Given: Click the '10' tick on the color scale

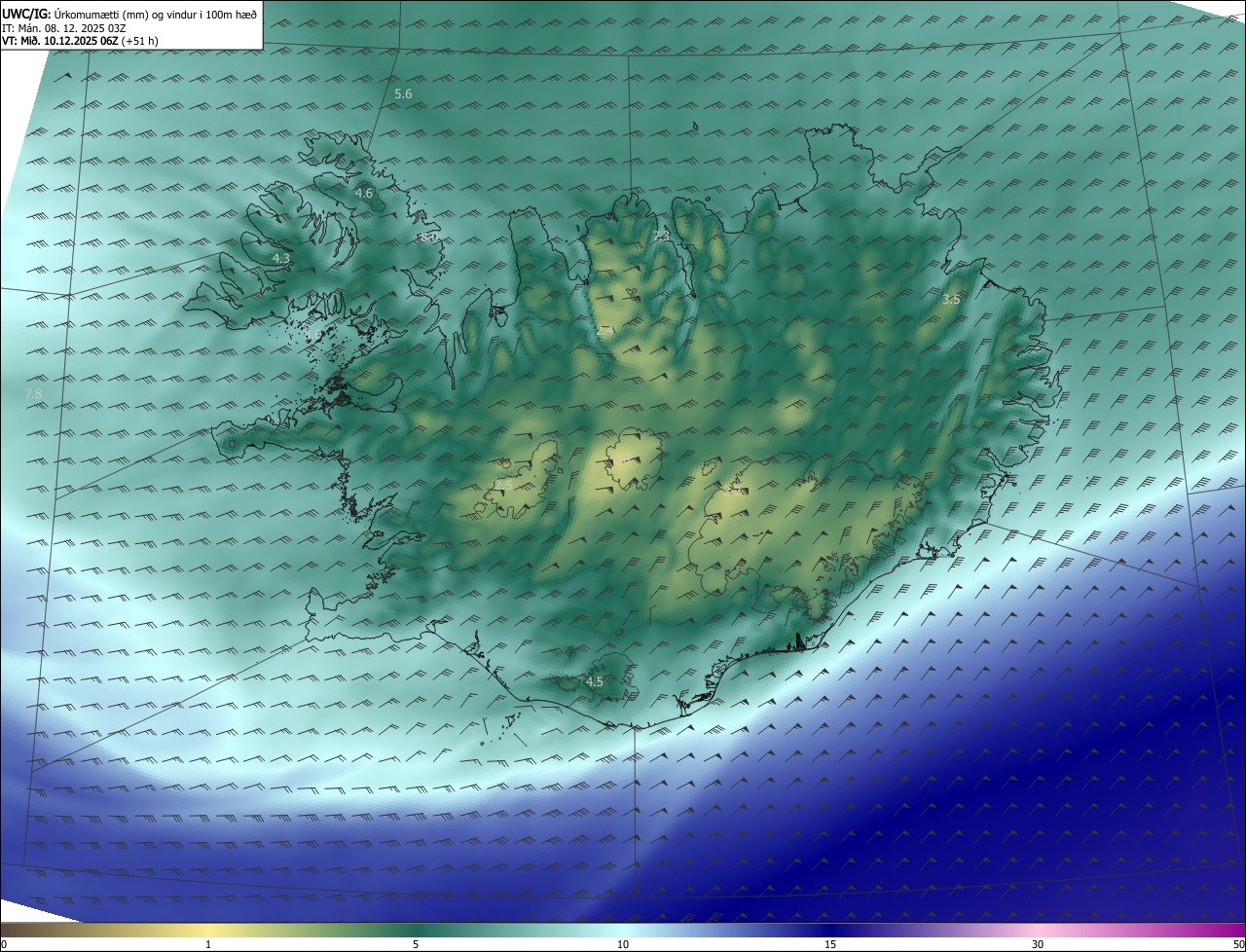Looking at the screenshot, I should coord(623,944).
